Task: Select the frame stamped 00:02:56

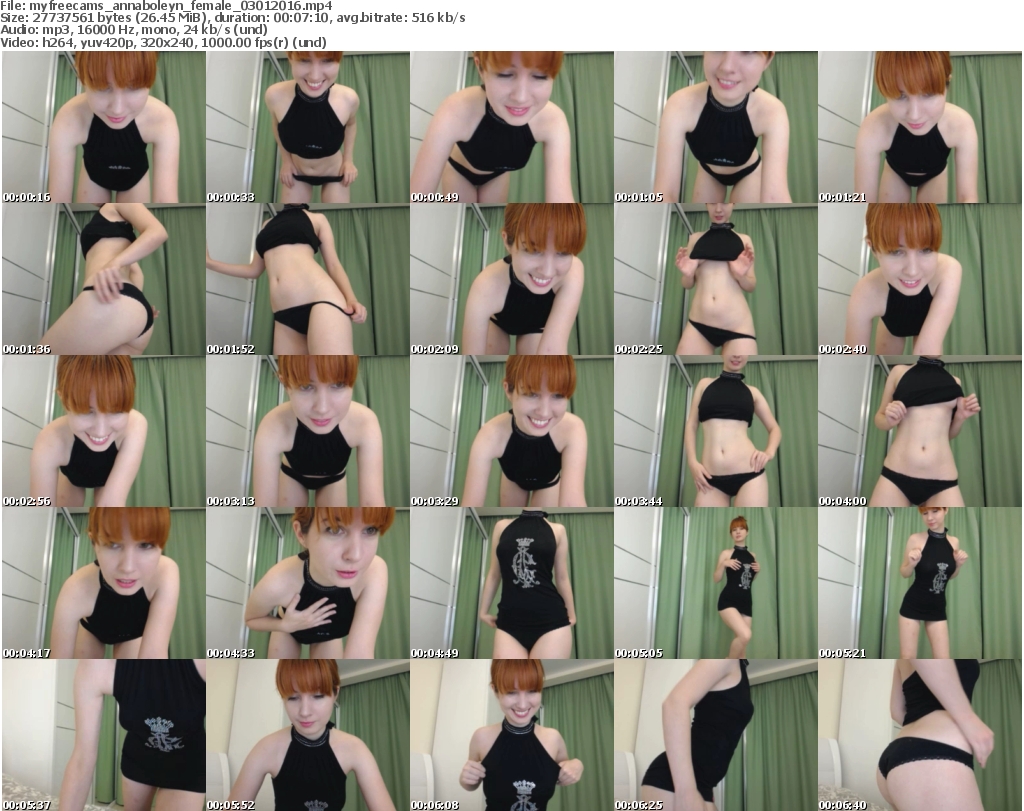Action: (x=104, y=432)
